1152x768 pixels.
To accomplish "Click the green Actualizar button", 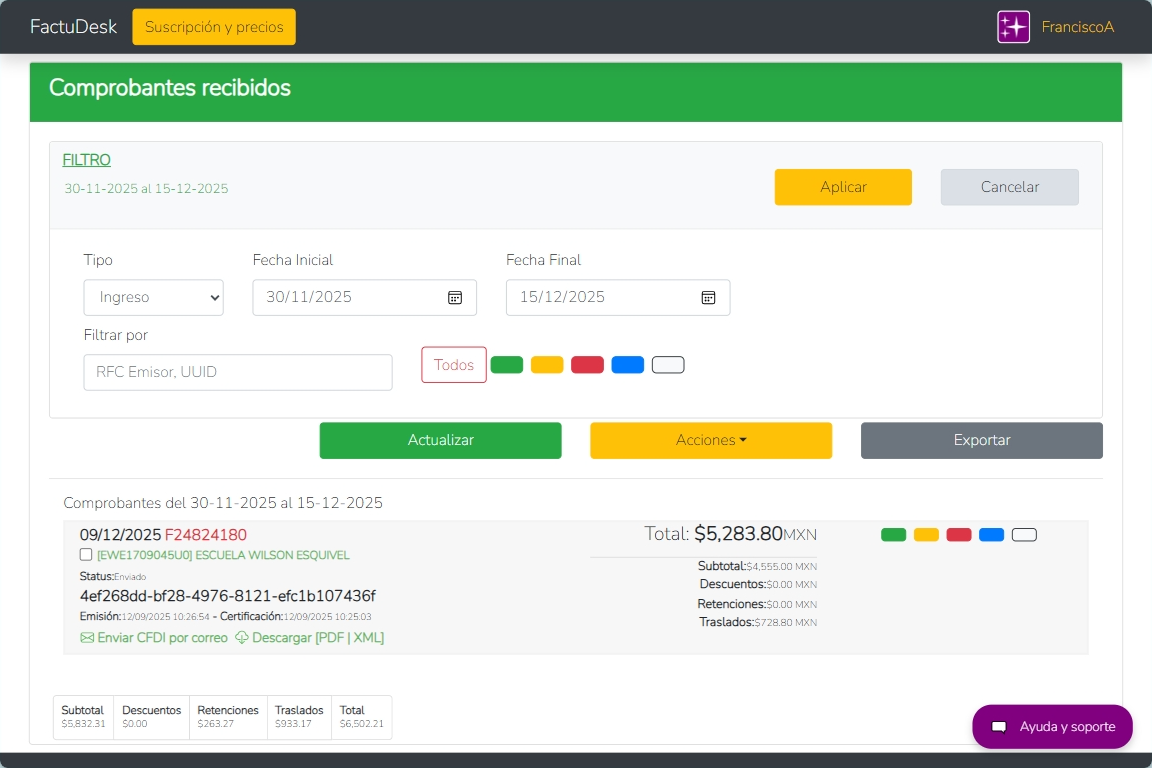I will point(440,440).
